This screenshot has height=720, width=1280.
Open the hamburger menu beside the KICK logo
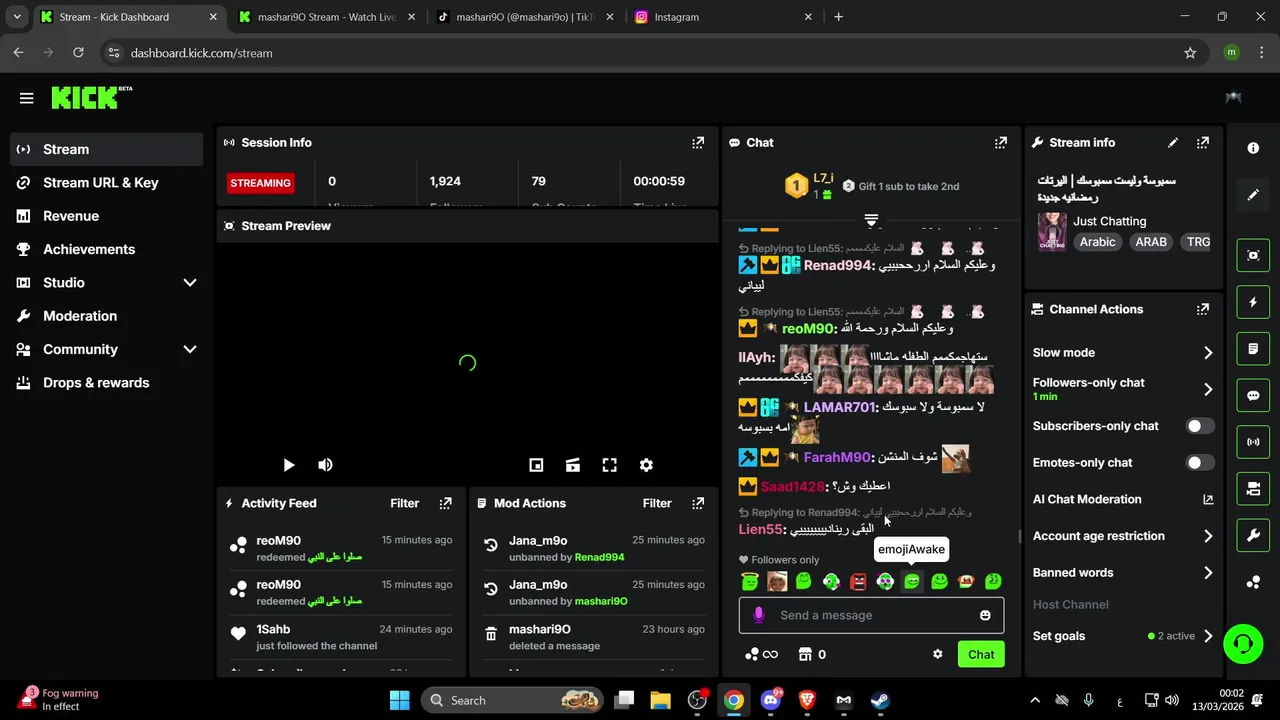(26, 98)
